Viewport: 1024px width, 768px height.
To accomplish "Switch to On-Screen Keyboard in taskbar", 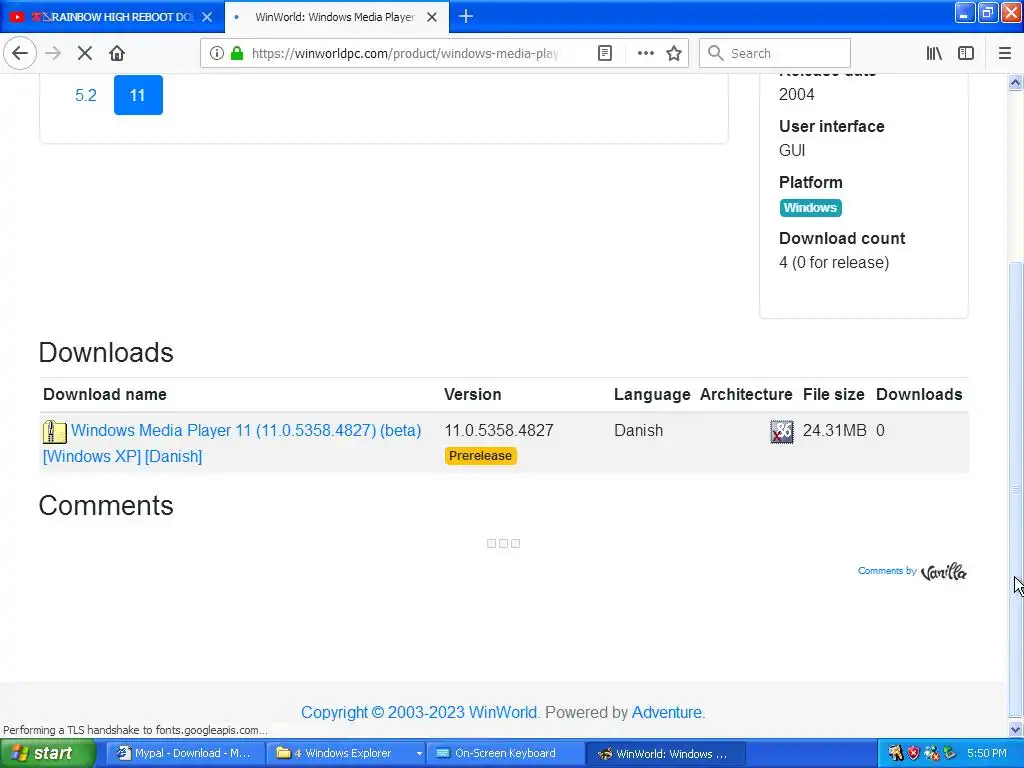I will click(x=505, y=754).
